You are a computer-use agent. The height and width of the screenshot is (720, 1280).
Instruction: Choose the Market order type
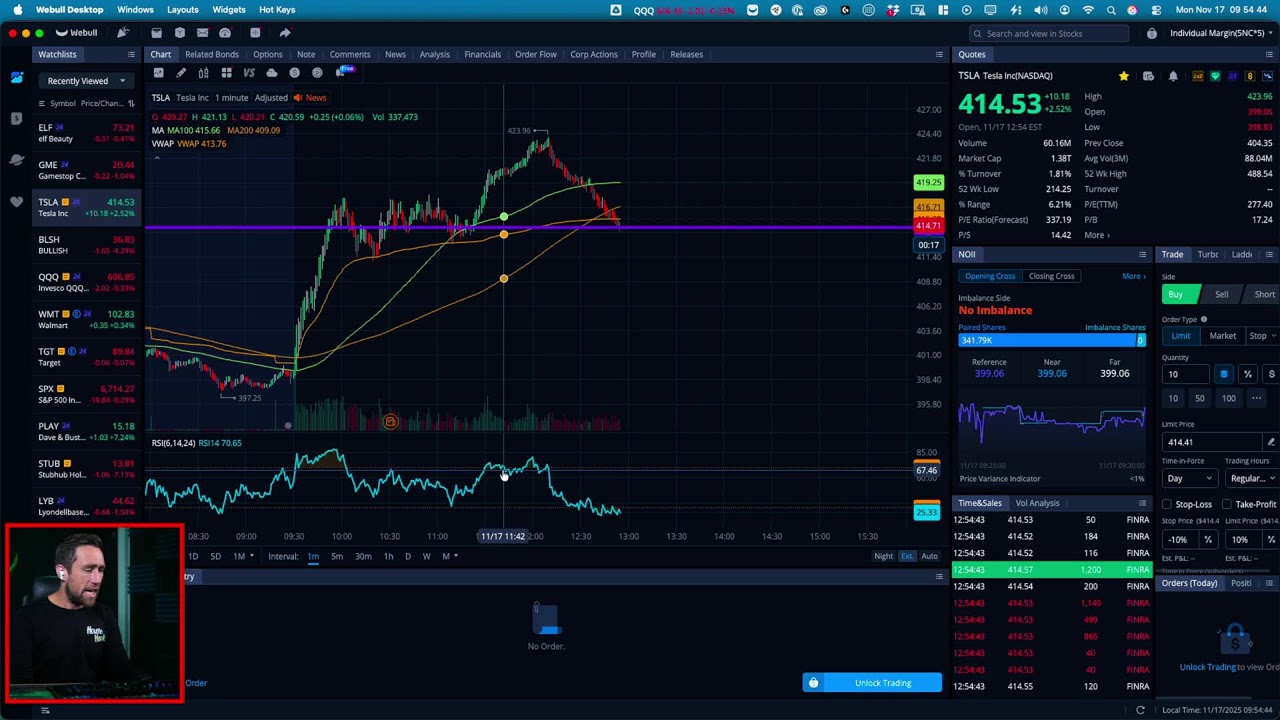[x=1222, y=336]
